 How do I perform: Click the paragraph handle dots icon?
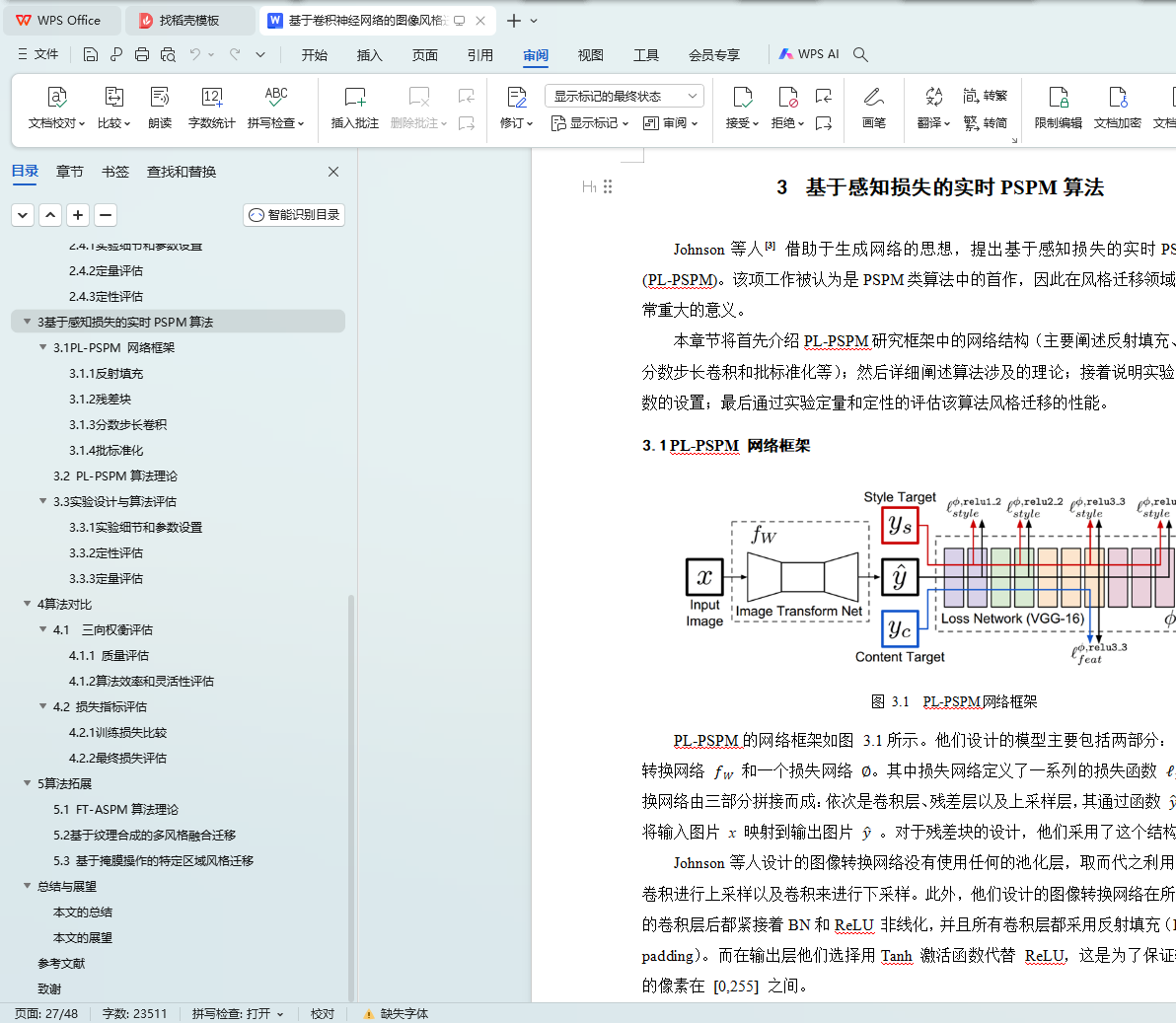(x=609, y=186)
